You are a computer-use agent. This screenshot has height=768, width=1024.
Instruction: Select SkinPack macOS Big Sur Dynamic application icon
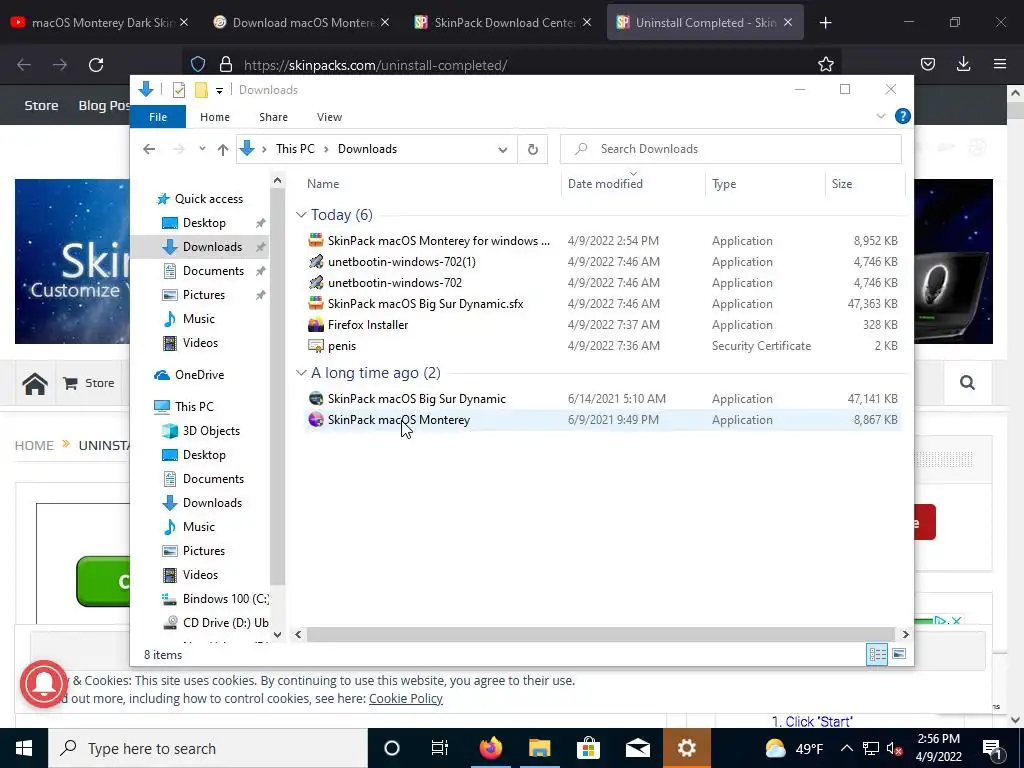316,398
